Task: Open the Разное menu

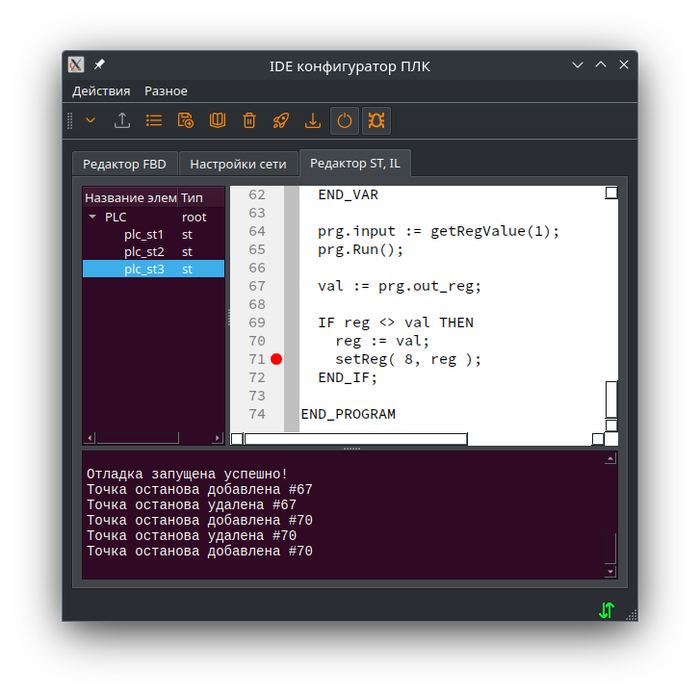Action: pyautogui.click(x=166, y=91)
